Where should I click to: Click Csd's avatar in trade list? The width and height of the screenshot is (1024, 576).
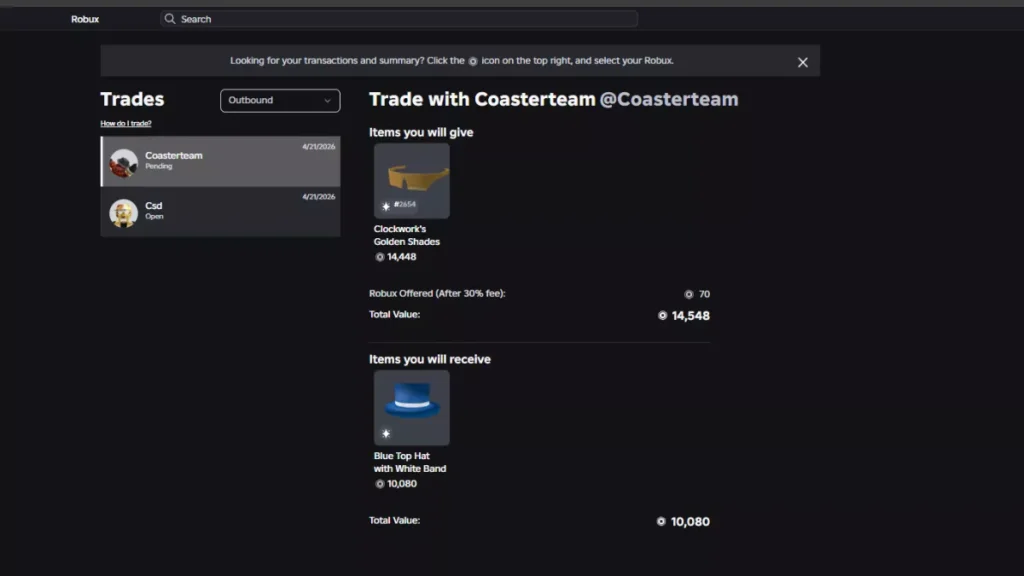123,213
